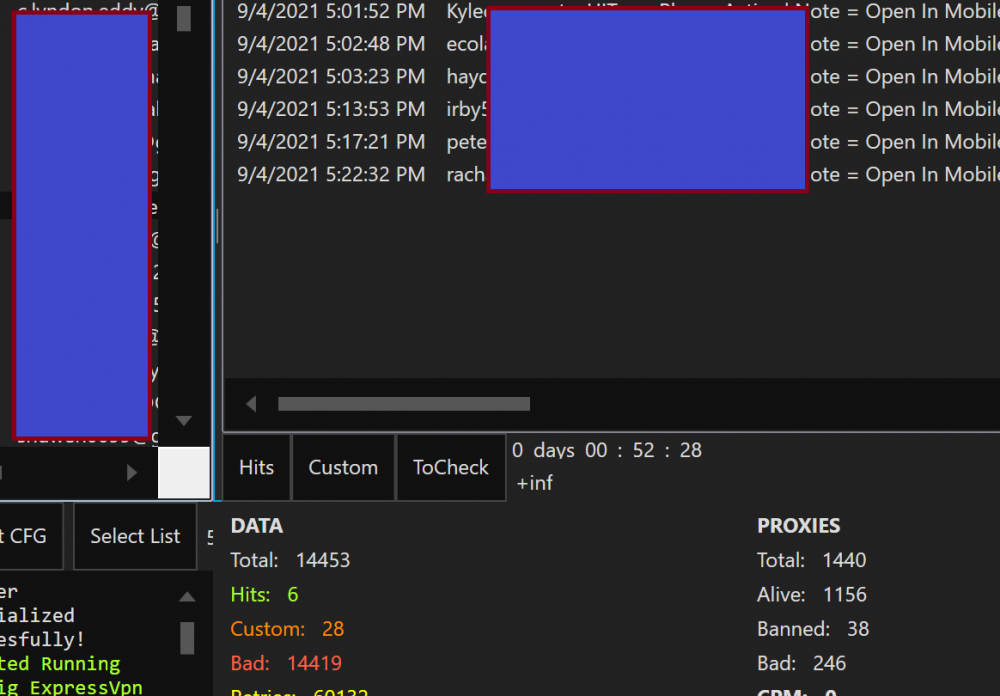Screen dimensions: 1000x696
Task: Select the hit row at 5:02:48 PM
Action: pyautogui.click(x=331, y=44)
